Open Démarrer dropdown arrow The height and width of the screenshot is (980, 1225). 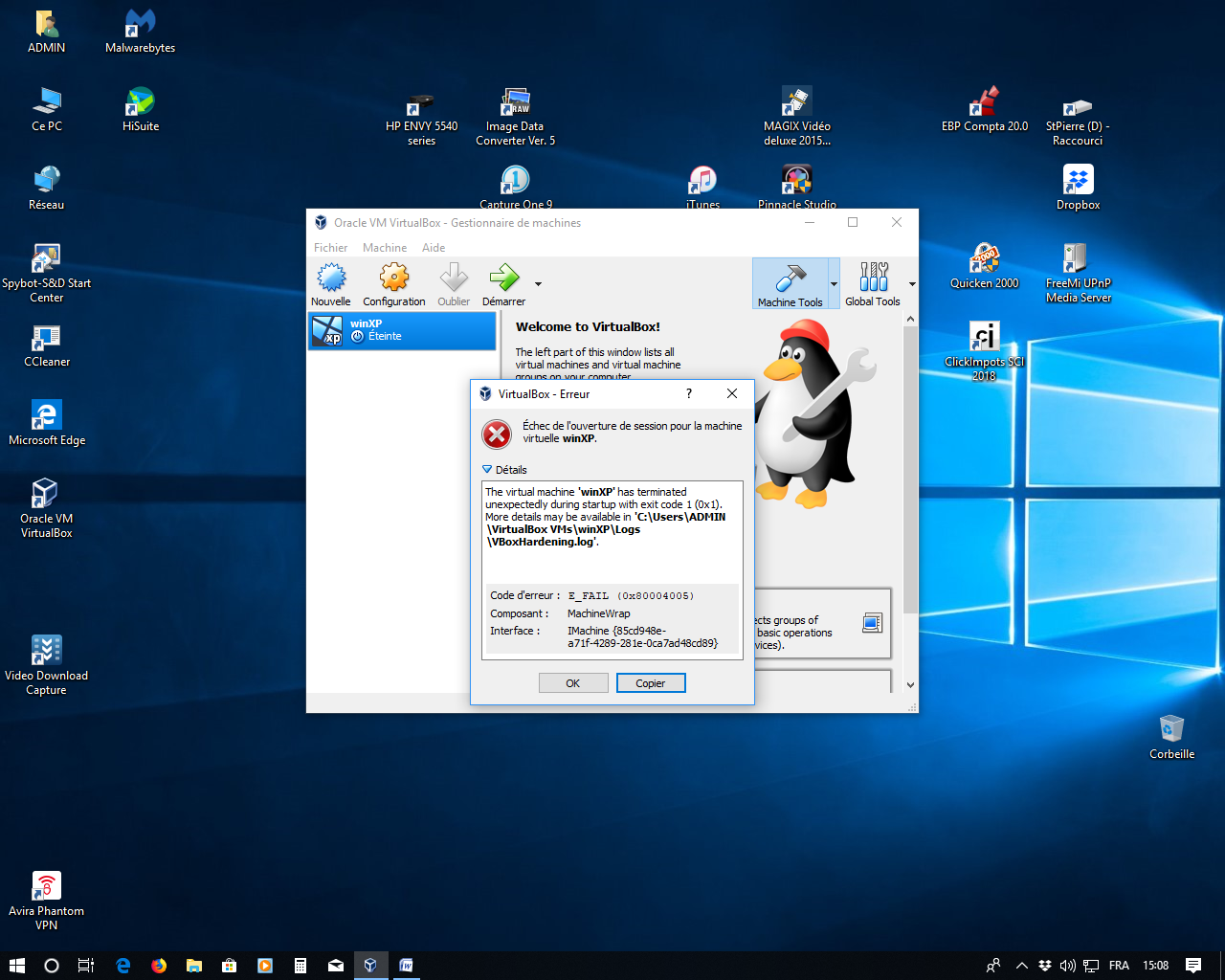(538, 284)
